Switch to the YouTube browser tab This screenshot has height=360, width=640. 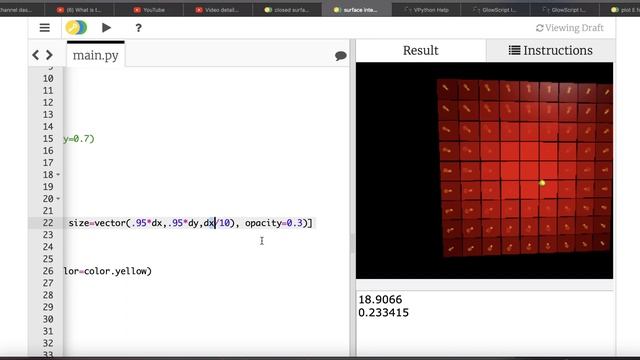pos(149,10)
